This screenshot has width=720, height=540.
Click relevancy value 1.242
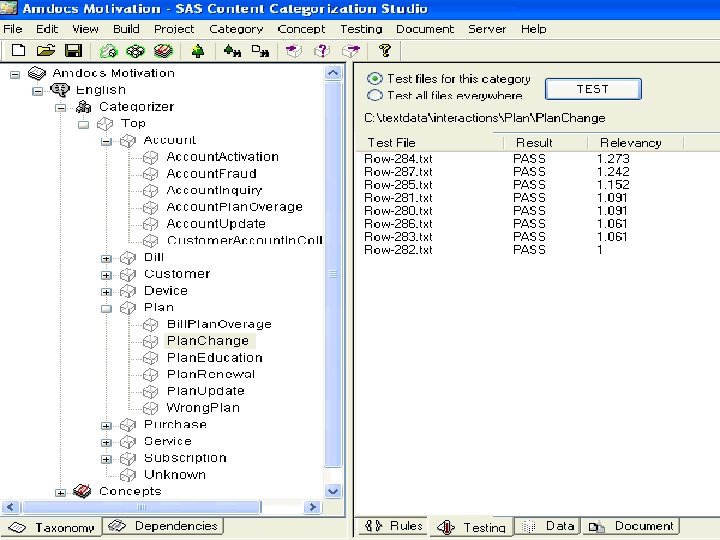pos(613,171)
